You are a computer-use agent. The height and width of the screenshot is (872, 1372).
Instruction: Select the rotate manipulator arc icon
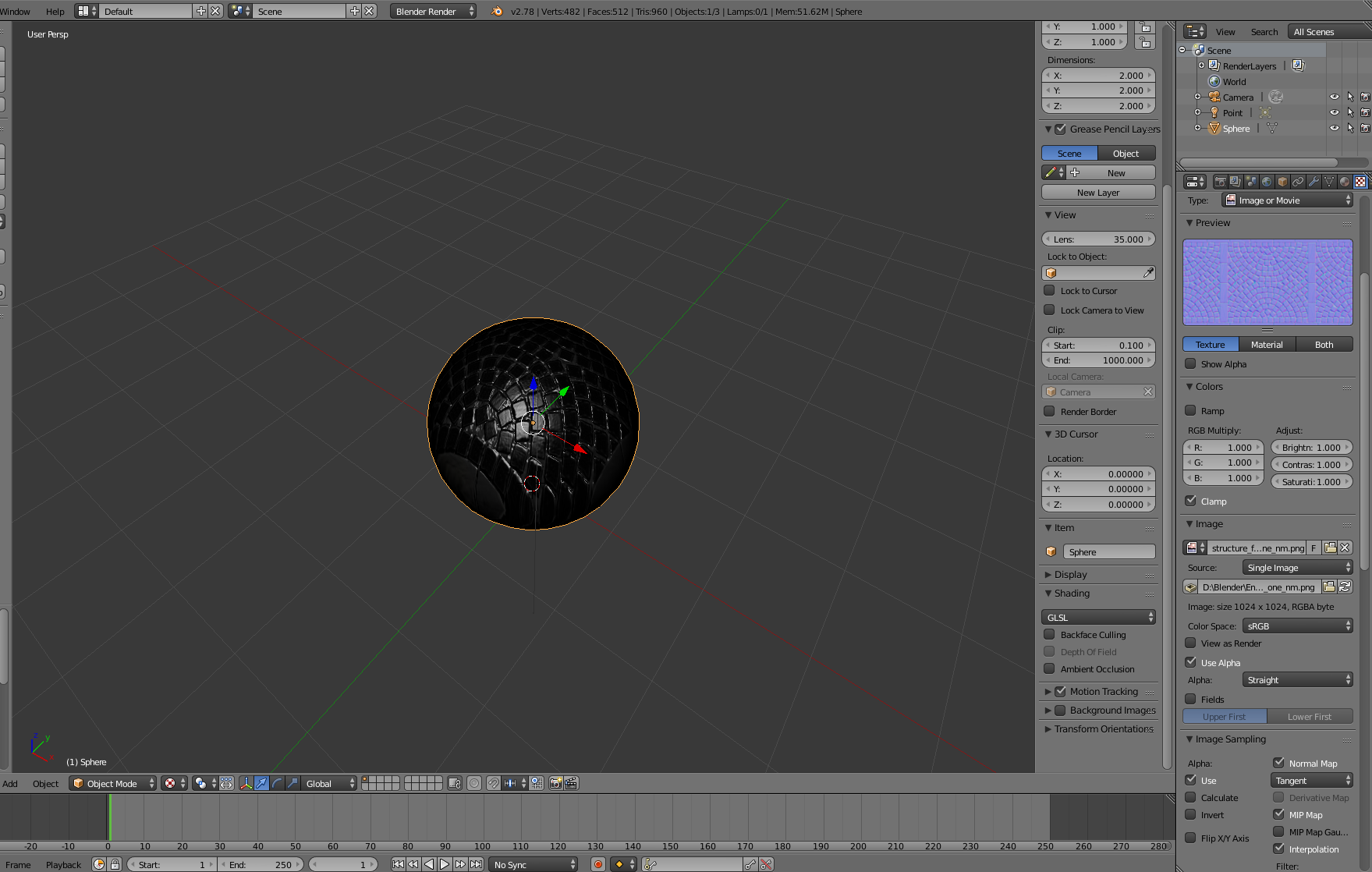tap(277, 783)
